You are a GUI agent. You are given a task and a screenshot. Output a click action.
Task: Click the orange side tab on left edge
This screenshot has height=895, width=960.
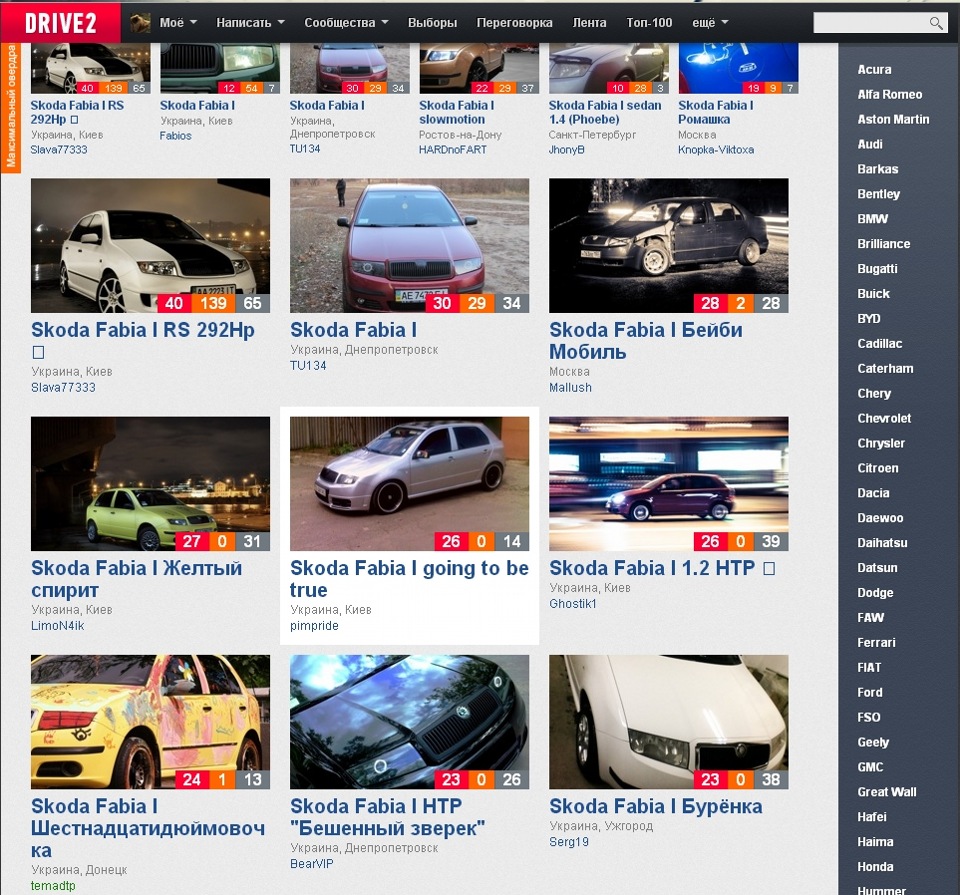point(11,108)
